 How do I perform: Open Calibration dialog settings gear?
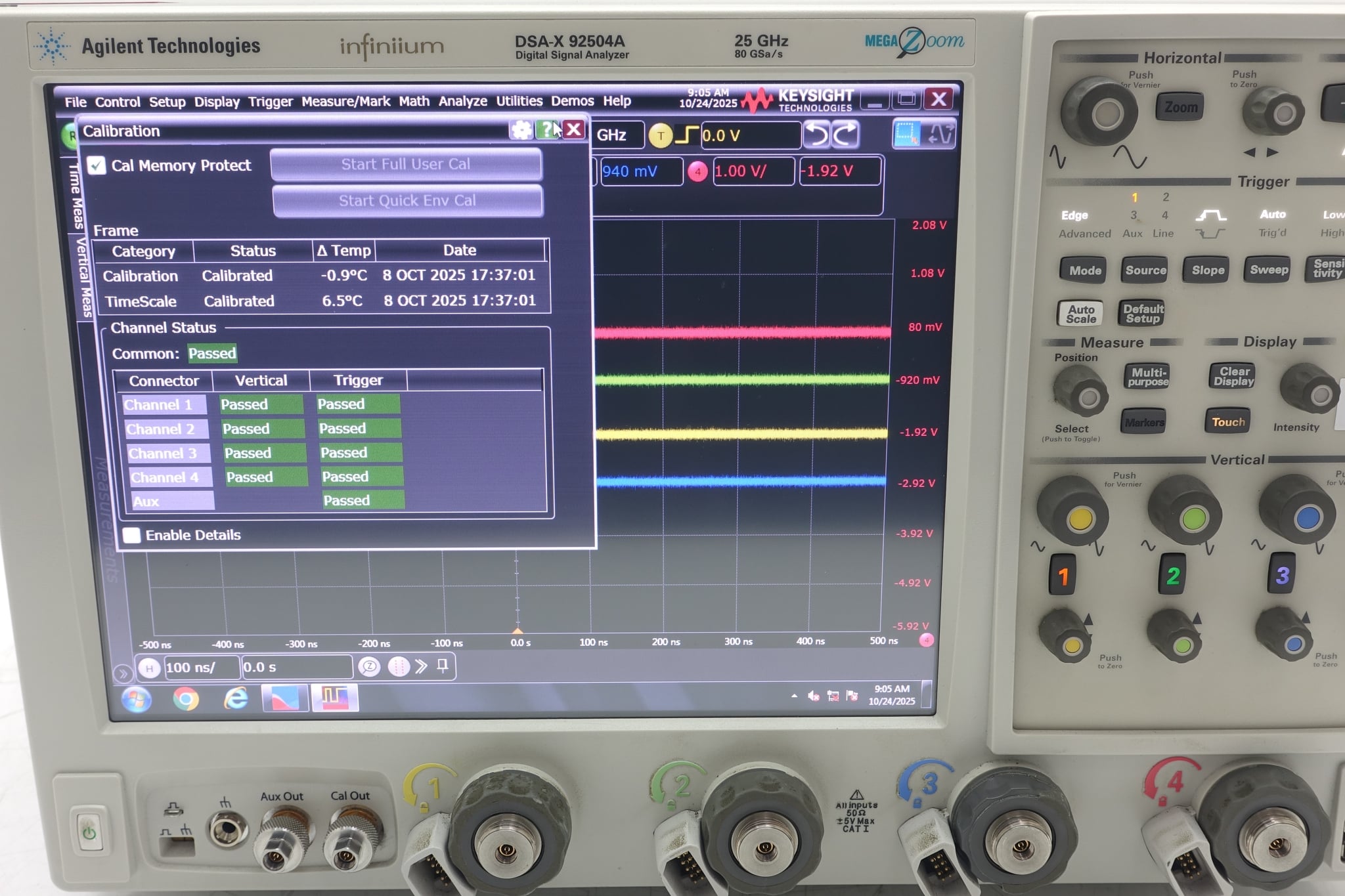tap(521, 130)
